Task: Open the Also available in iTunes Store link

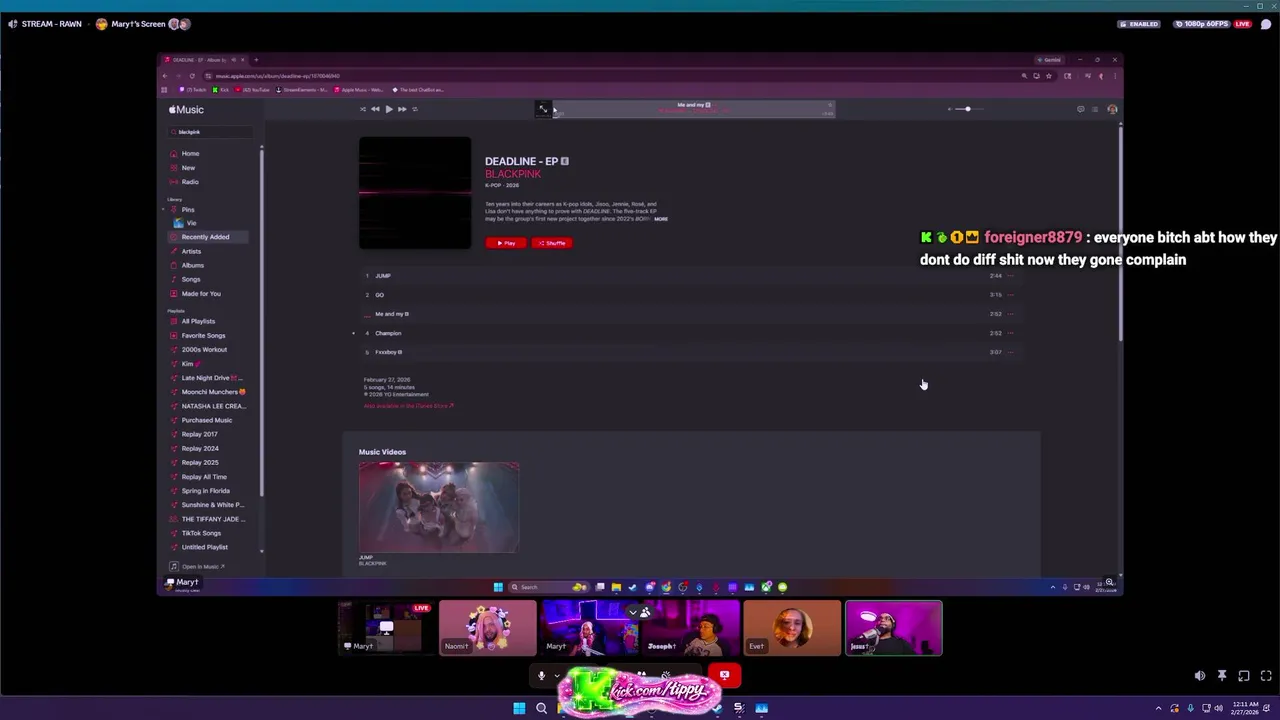Action: click(408, 406)
